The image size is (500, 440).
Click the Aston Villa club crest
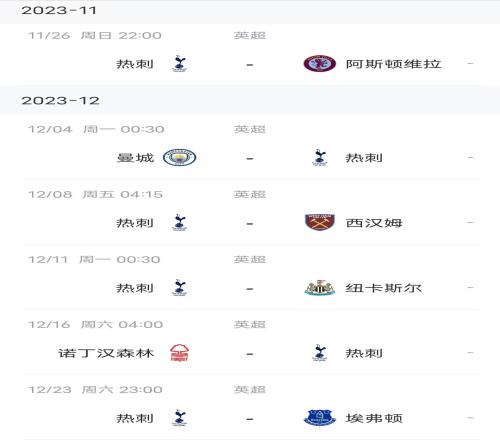(x=319, y=64)
